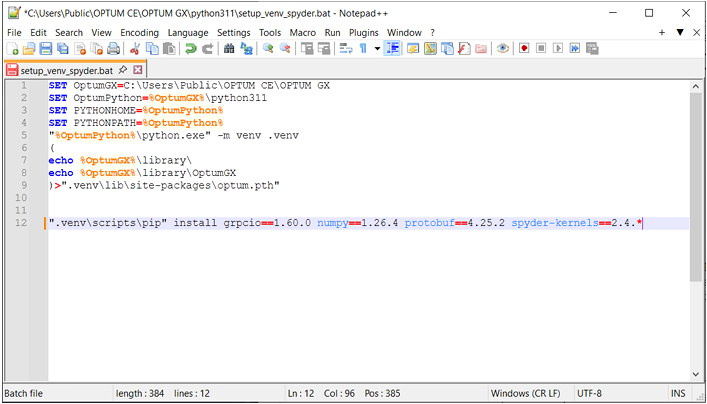Screen dimensions: 707x404
Task: Click the Undo green arrow icon
Action: [x=190, y=48]
